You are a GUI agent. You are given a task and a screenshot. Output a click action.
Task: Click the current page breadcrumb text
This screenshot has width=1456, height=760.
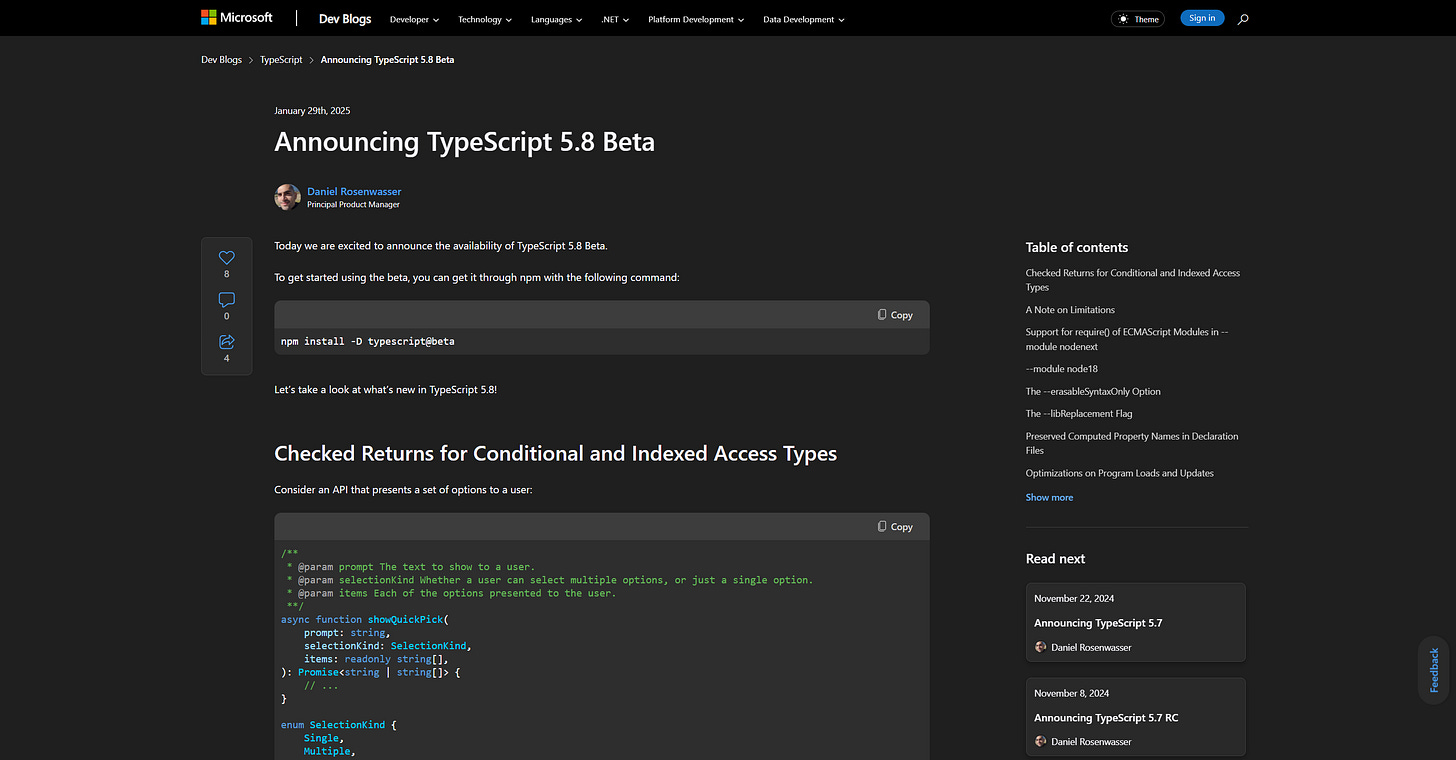pyautogui.click(x=387, y=60)
